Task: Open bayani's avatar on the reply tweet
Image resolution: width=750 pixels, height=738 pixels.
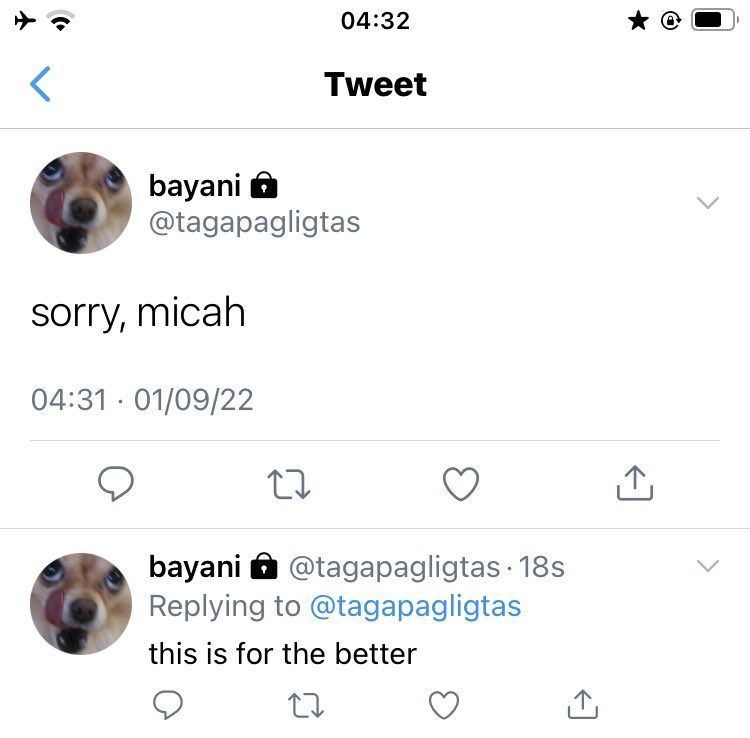Action: 81,604
